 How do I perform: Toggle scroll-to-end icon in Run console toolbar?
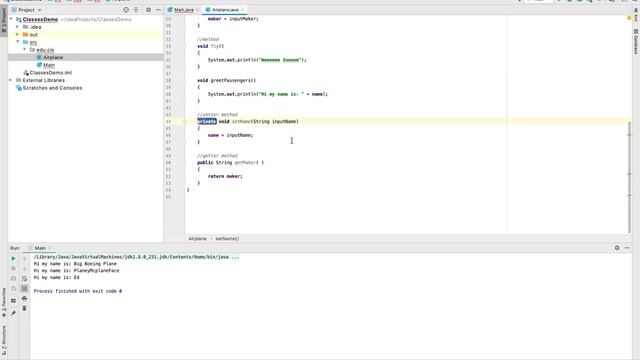pos(24,289)
